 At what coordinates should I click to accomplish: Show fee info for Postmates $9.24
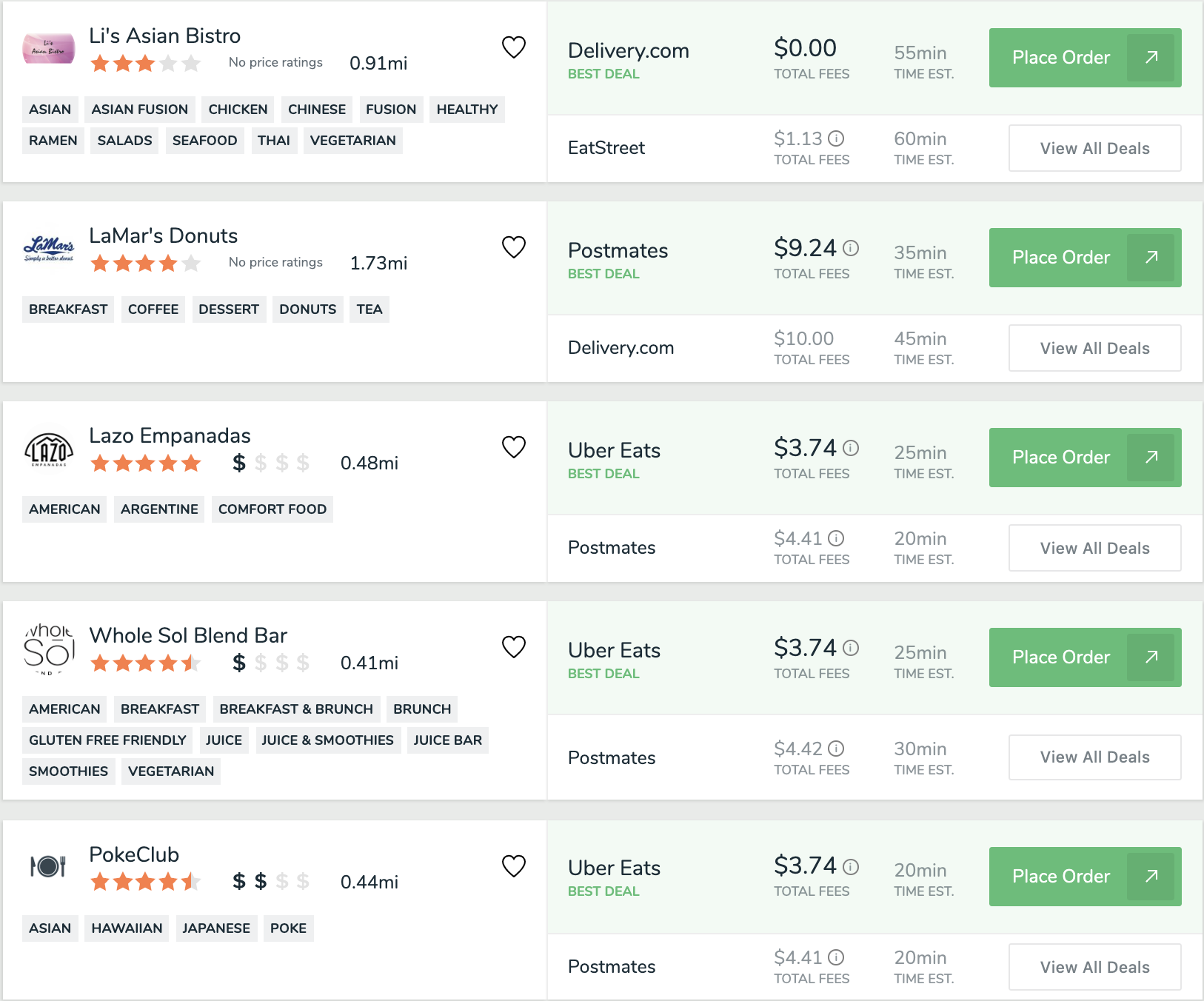(x=851, y=248)
